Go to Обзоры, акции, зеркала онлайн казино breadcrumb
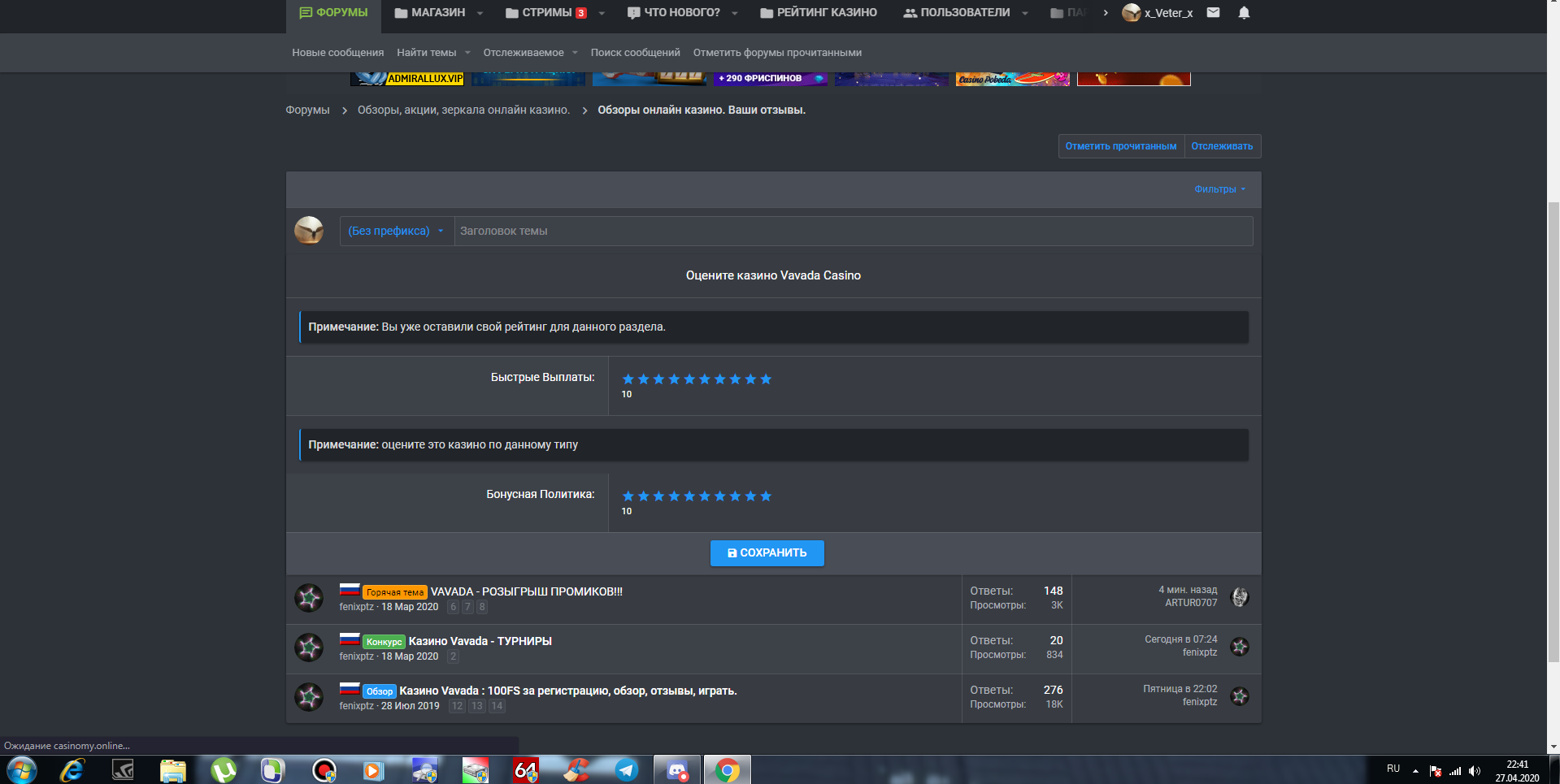1560x784 pixels. tap(463, 110)
